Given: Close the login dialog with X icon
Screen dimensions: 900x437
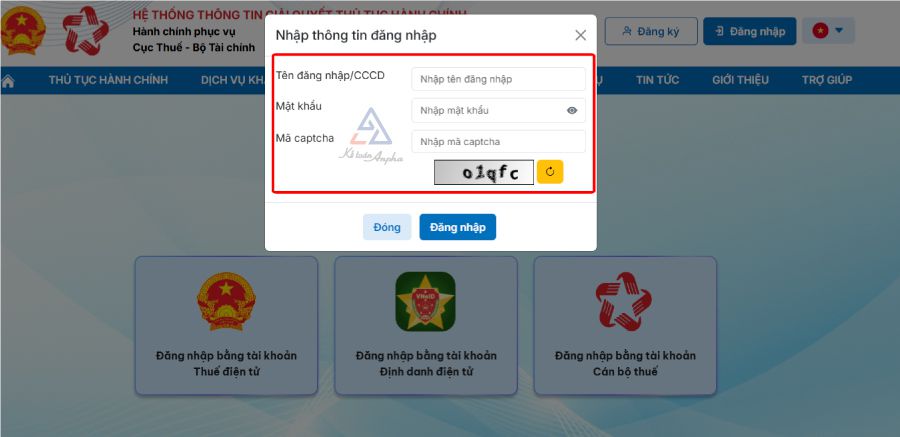Looking at the screenshot, I should 580,36.
